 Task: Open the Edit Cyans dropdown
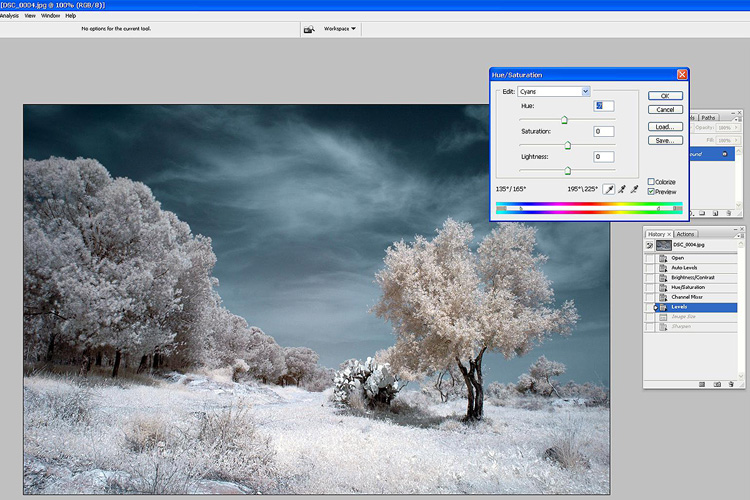tap(585, 91)
